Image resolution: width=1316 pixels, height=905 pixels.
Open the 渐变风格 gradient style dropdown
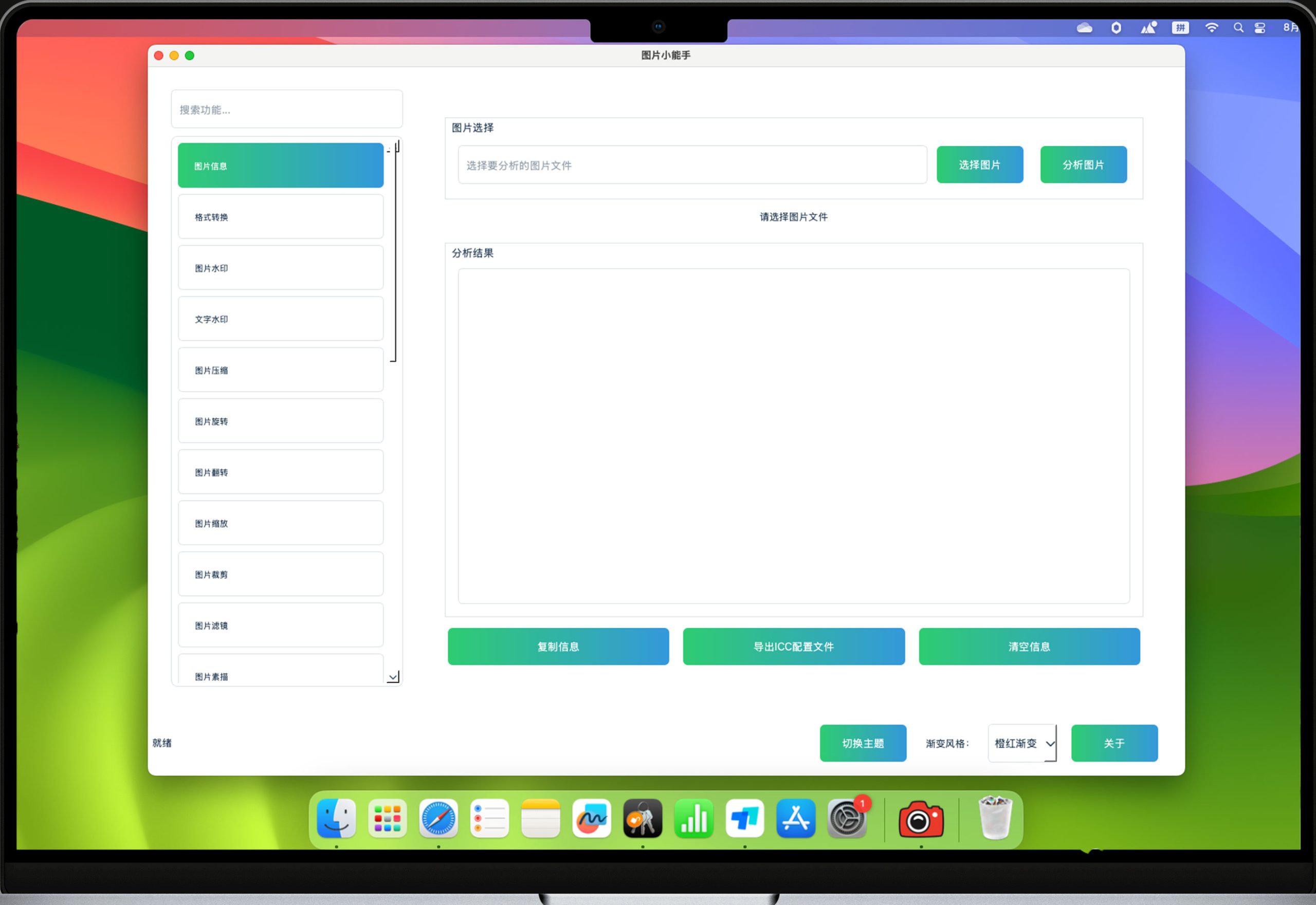coord(1022,743)
